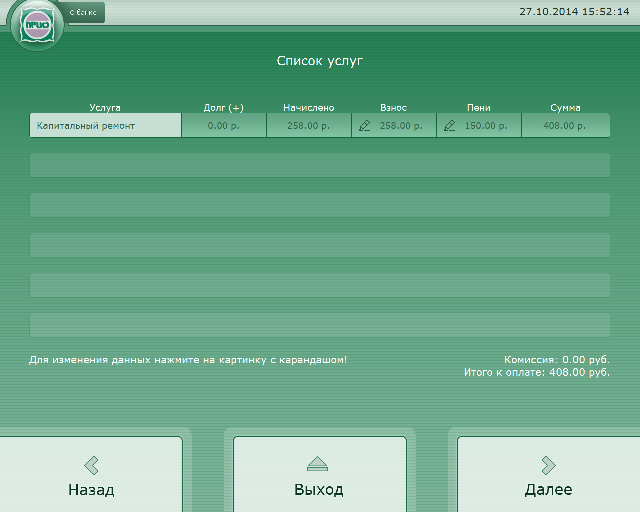Select the Капитальный ремонт service row
The width and height of the screenshot is (640, 512).
pos(105,126)
